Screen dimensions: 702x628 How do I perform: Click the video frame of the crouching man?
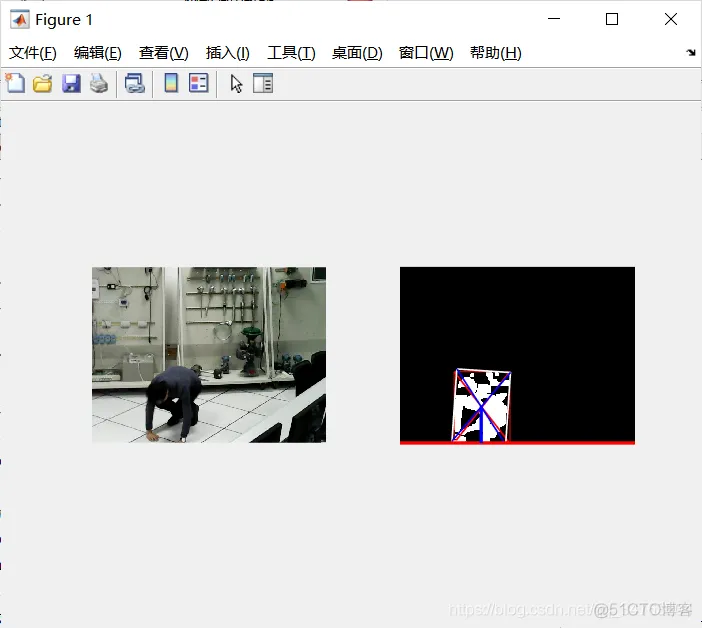click(x=209, y=355)
